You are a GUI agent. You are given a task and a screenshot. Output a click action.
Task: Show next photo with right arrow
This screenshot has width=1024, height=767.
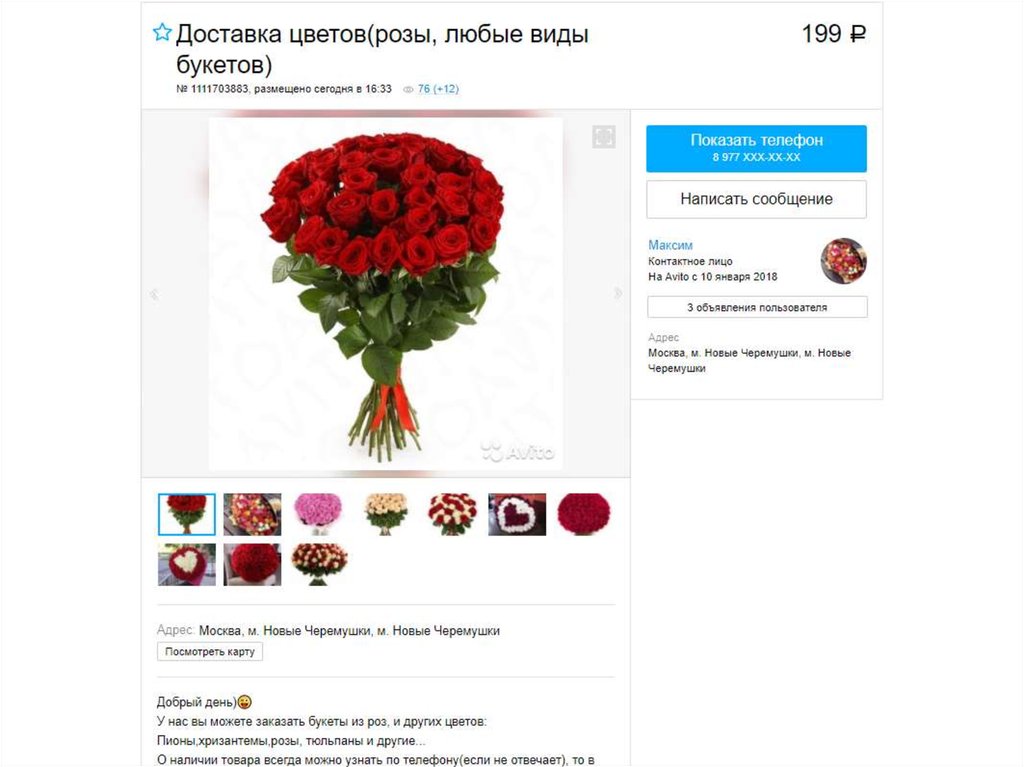(617, 293)
